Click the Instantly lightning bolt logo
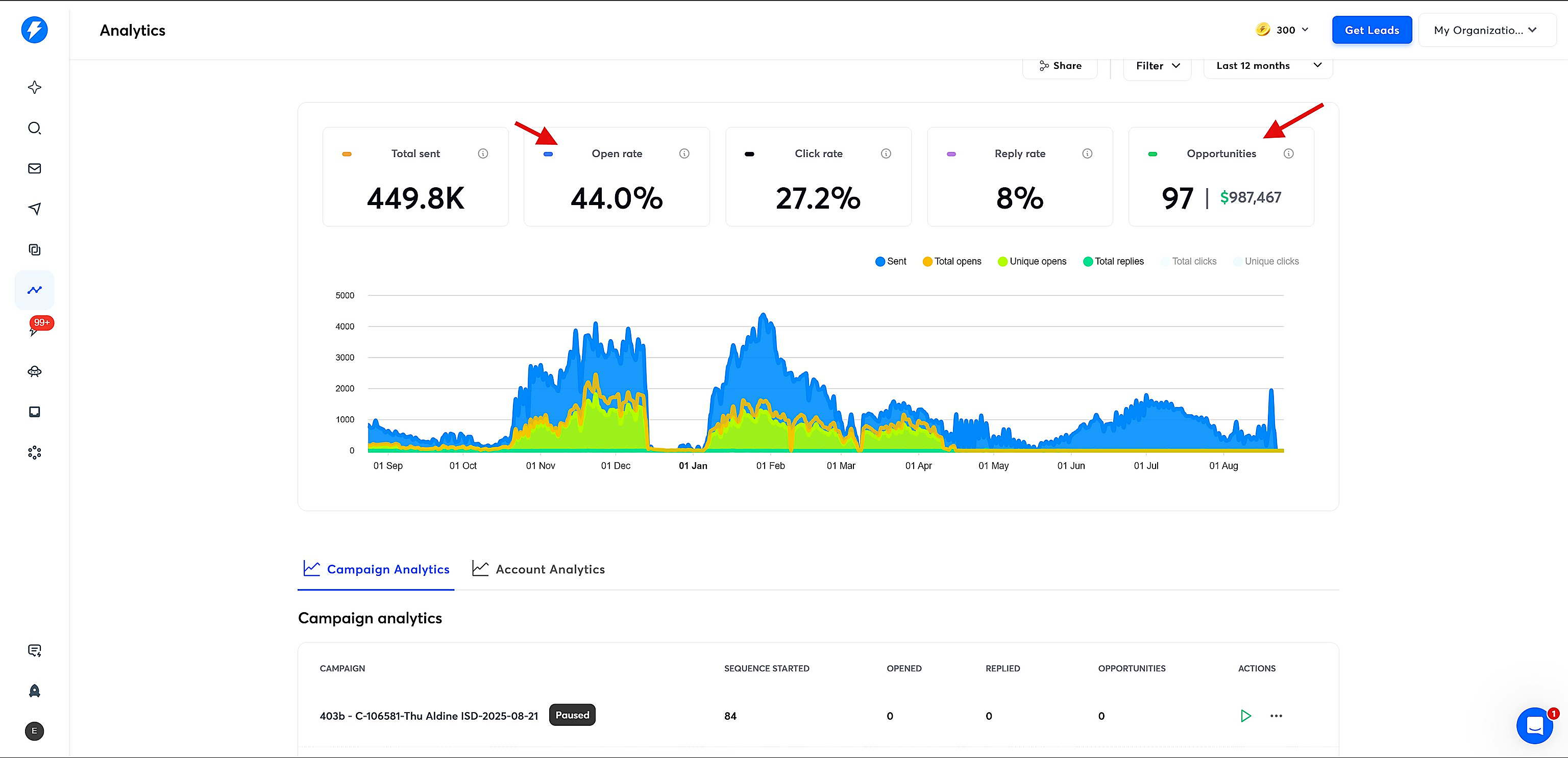 34,30
